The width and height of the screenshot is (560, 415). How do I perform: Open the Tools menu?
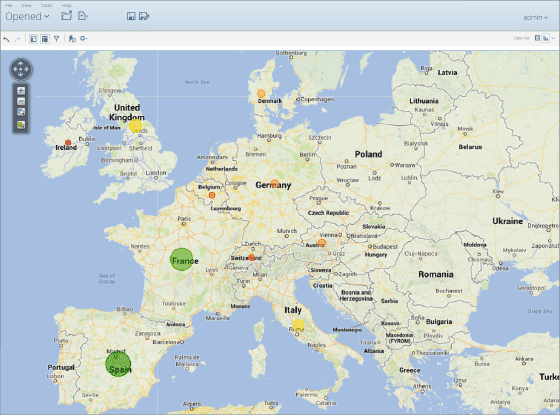46,5
